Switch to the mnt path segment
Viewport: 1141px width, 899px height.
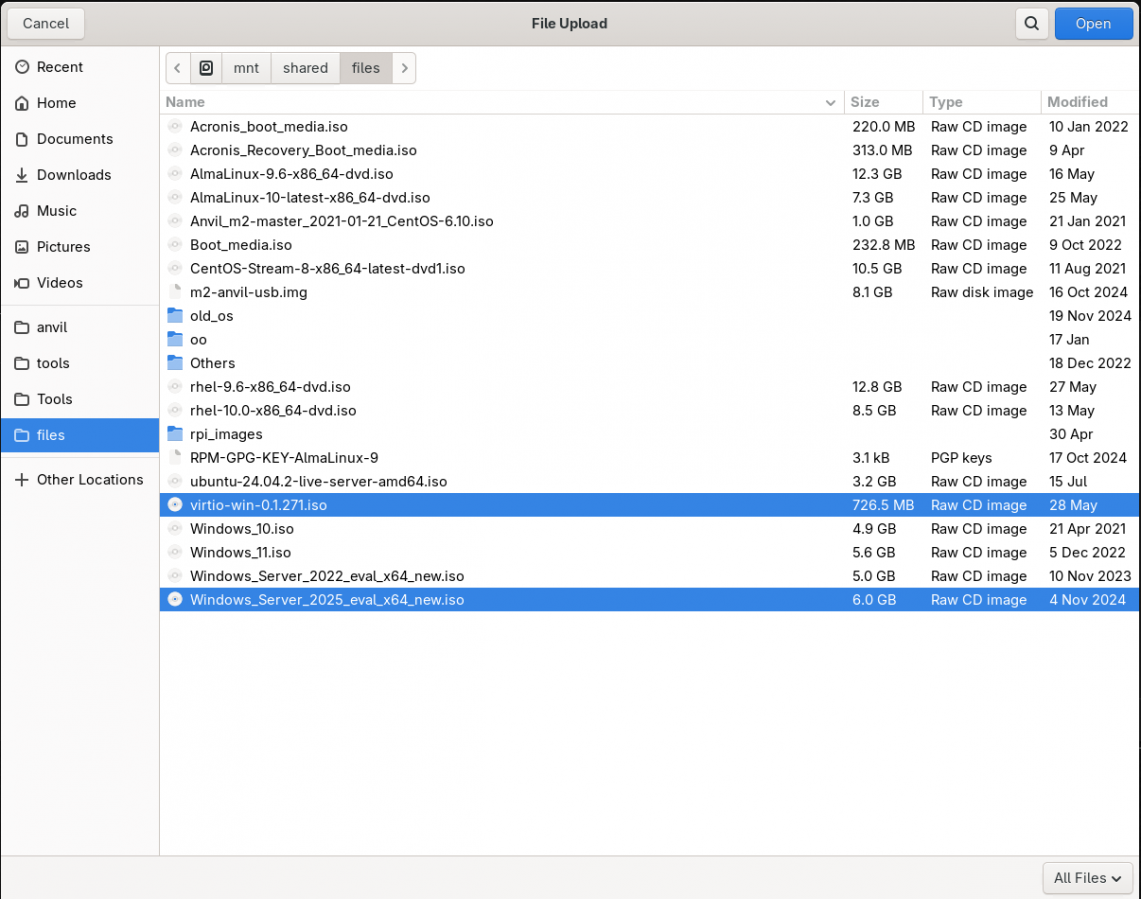246,68
